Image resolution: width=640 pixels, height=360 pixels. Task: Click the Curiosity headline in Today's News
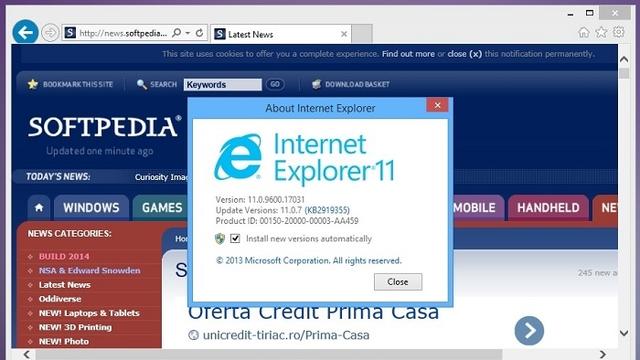(x=161, y=177)
